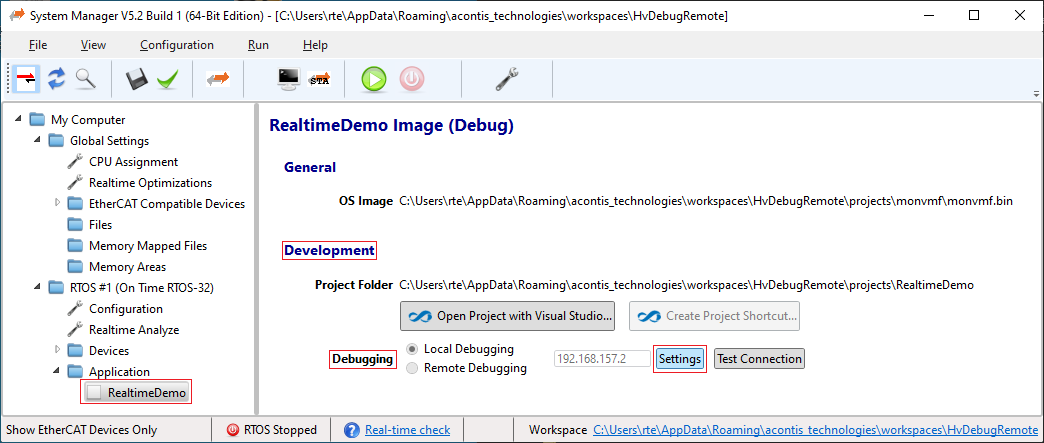
Task: Click the toolbar overflow arrow
Action: click(1036, 93)
